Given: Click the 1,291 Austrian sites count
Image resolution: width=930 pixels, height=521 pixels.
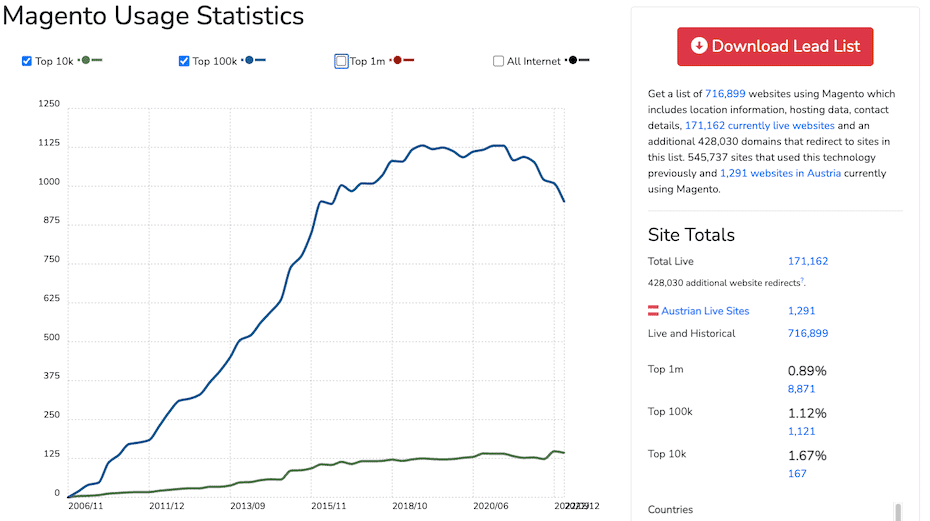Looking at the screenshot, I should click(x=801, y=311).
